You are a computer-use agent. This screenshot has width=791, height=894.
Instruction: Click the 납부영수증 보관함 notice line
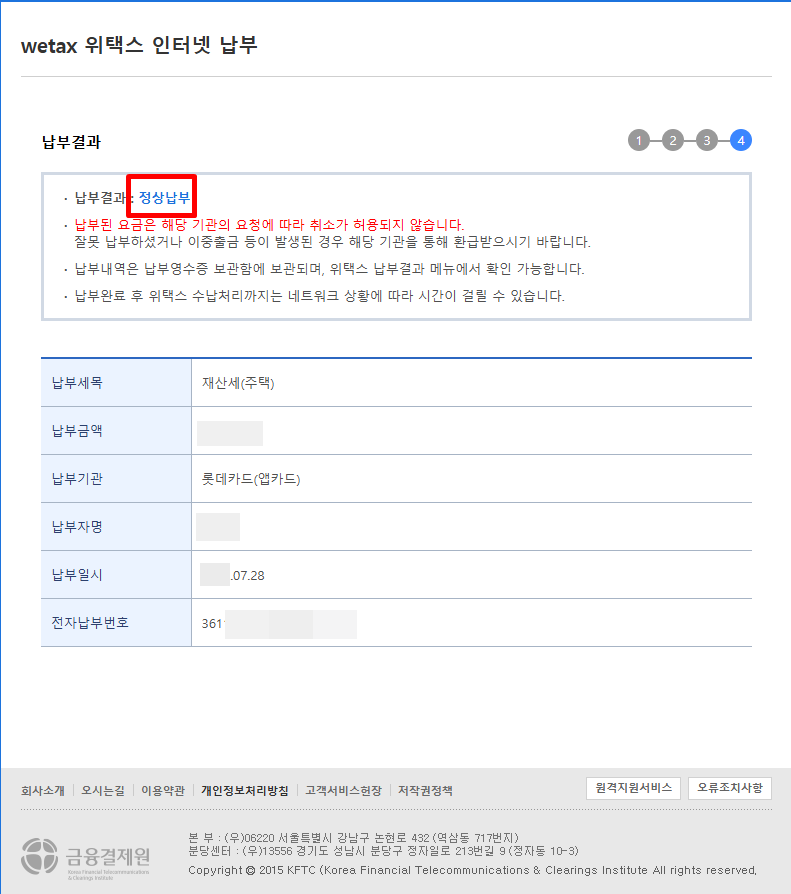[330, 269]
